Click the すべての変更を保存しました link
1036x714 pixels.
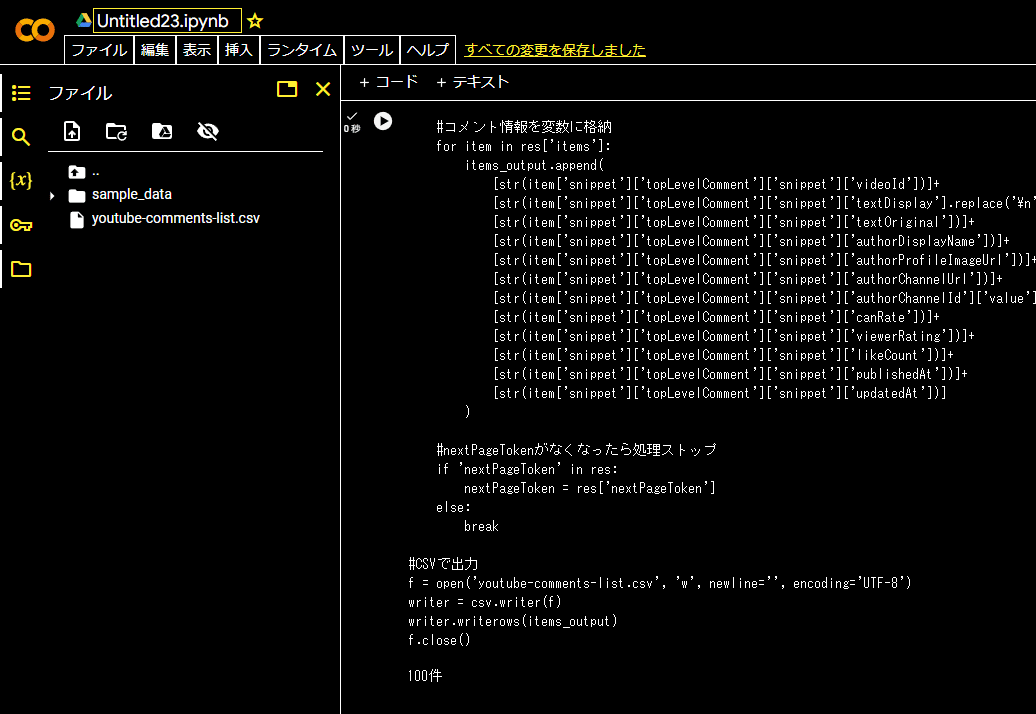(x=555, y=48)
